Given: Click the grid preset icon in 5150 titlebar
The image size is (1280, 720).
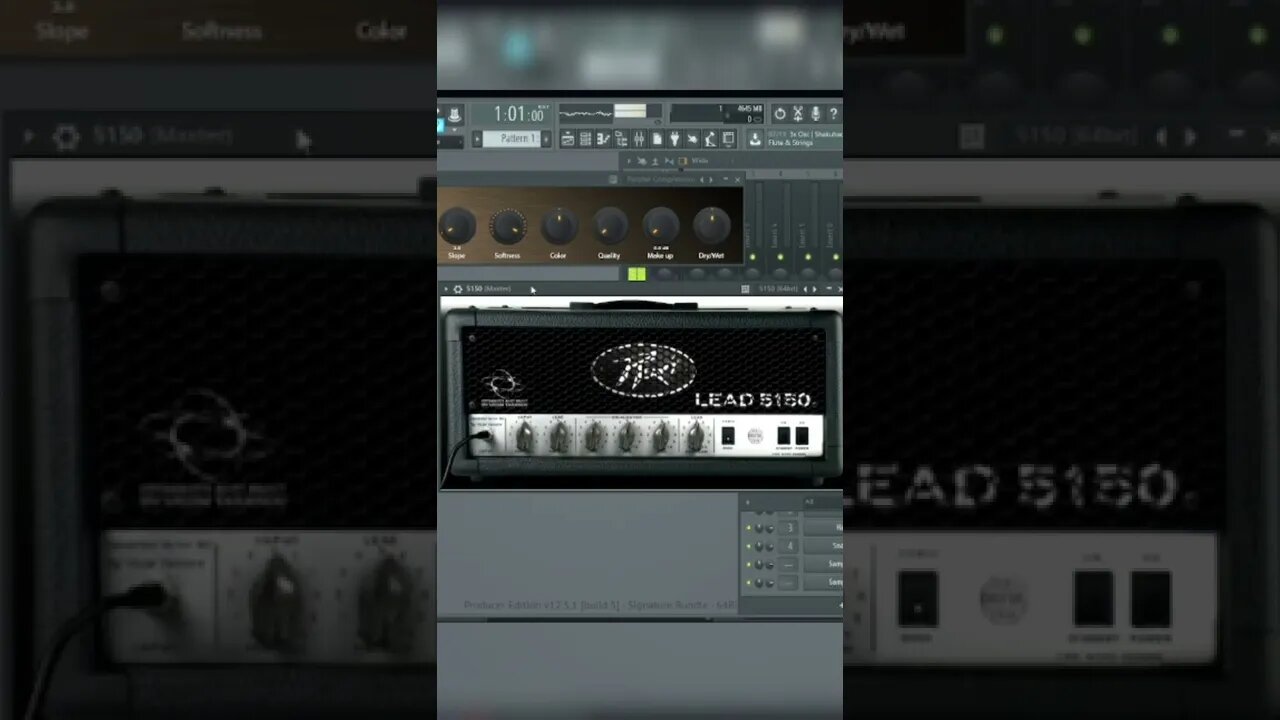Looking at the screenshot, I should 745,289.
